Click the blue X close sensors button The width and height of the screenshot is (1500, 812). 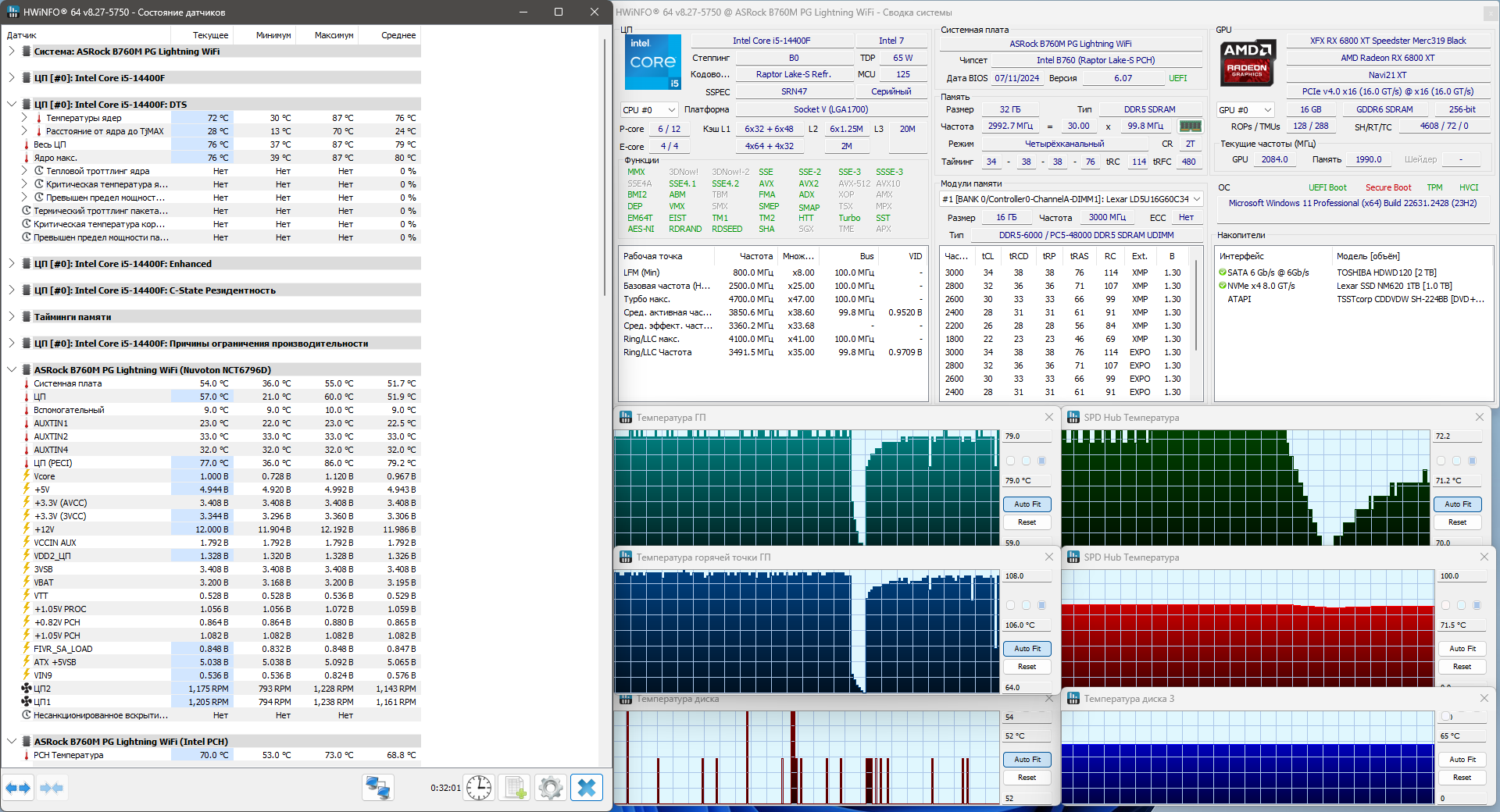point(587,788)
